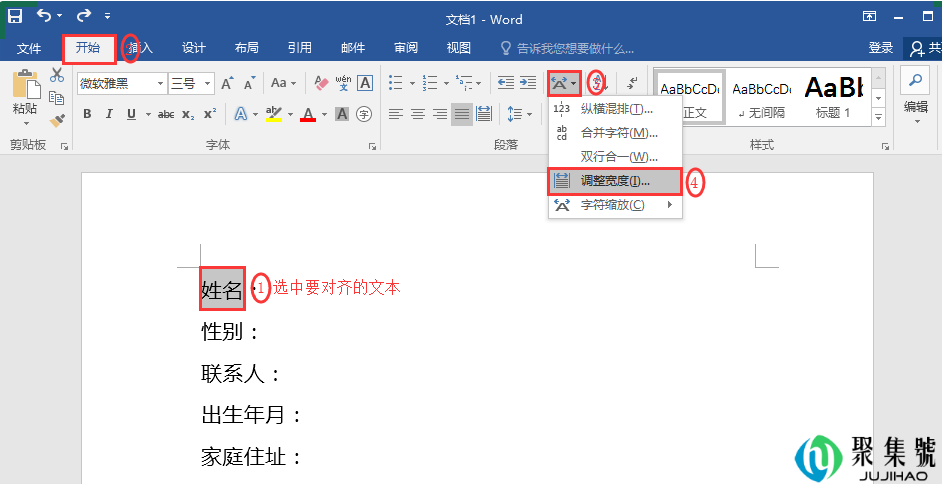Show paragraph marks icon
The width and height of the screenshot is (942, 484).
(632, 83)
